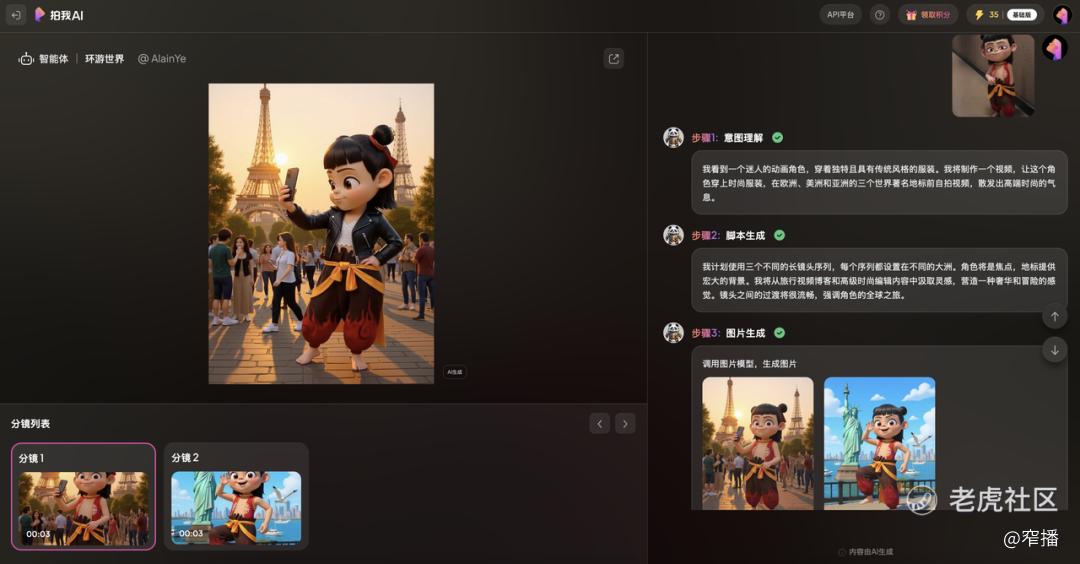Click the scroll-up arrow button in the chat
Image resolution: width=1080 pixels, height=564 pixels.
point(1055,317)
